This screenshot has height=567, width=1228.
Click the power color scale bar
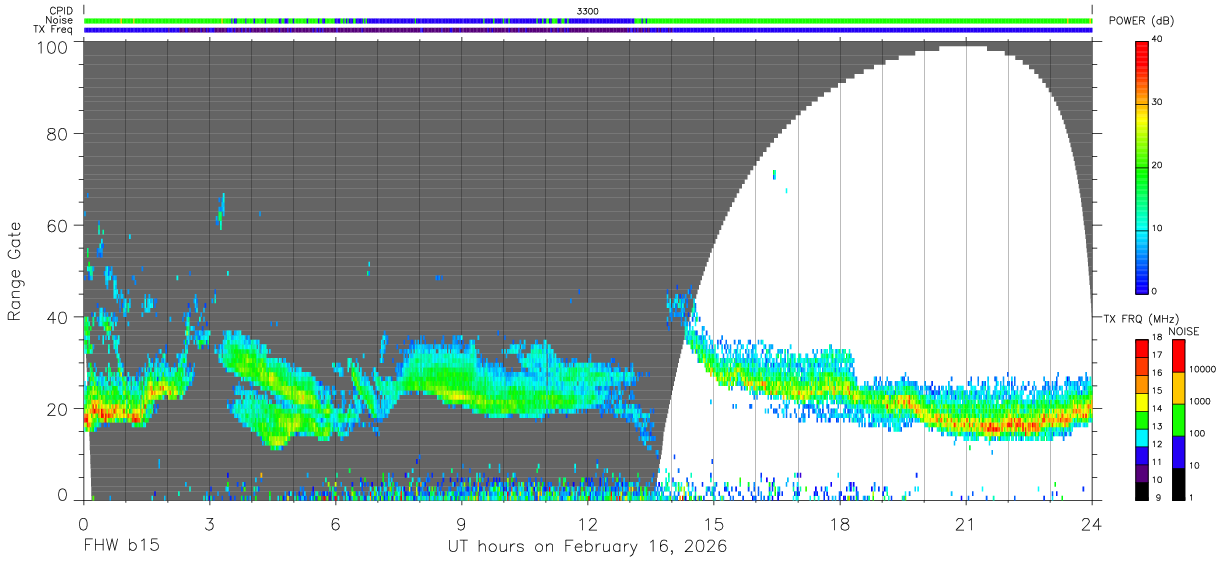(x=1141, y=167)
